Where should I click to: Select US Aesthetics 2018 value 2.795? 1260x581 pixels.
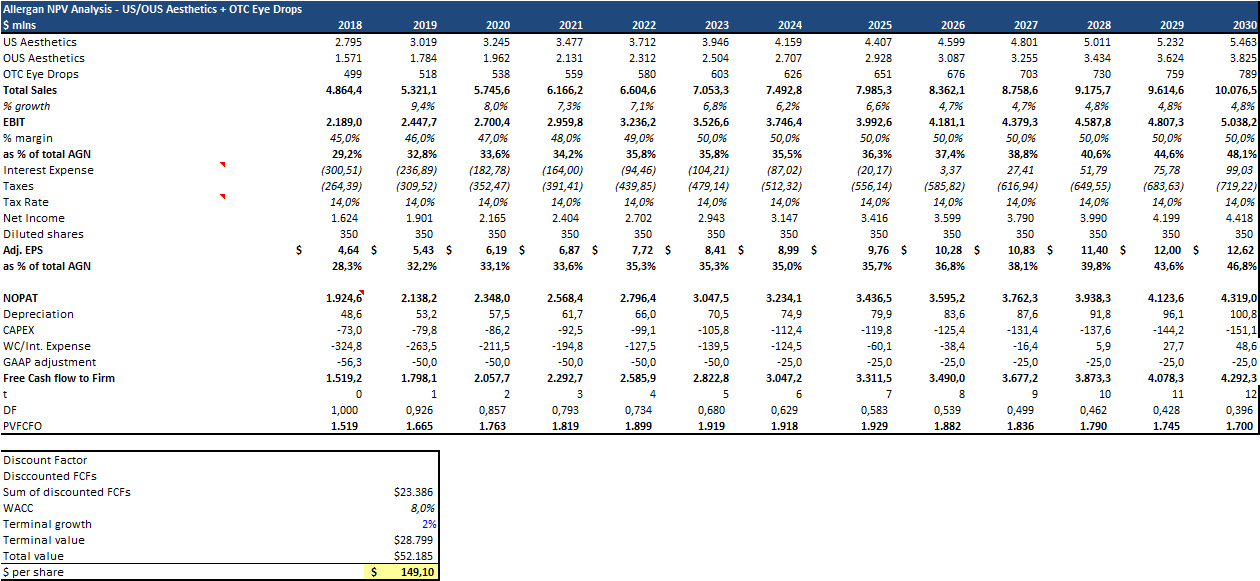tap(349, 42)
